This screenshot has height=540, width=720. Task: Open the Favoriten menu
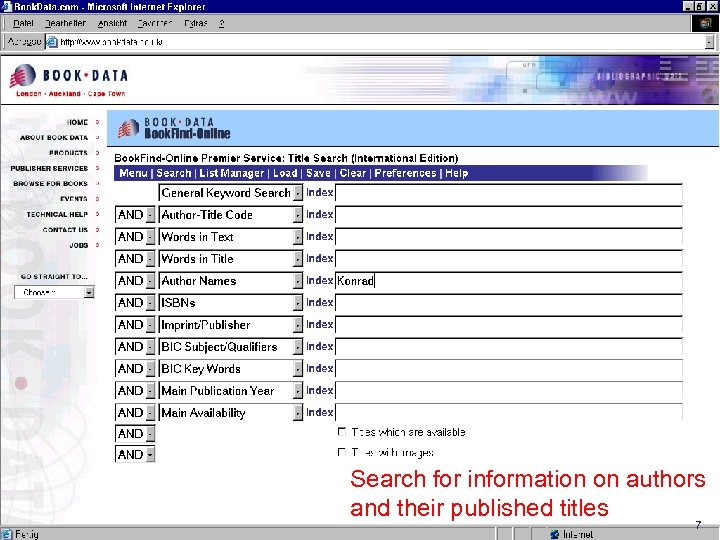pyautogui.click(x=155, y=23)
